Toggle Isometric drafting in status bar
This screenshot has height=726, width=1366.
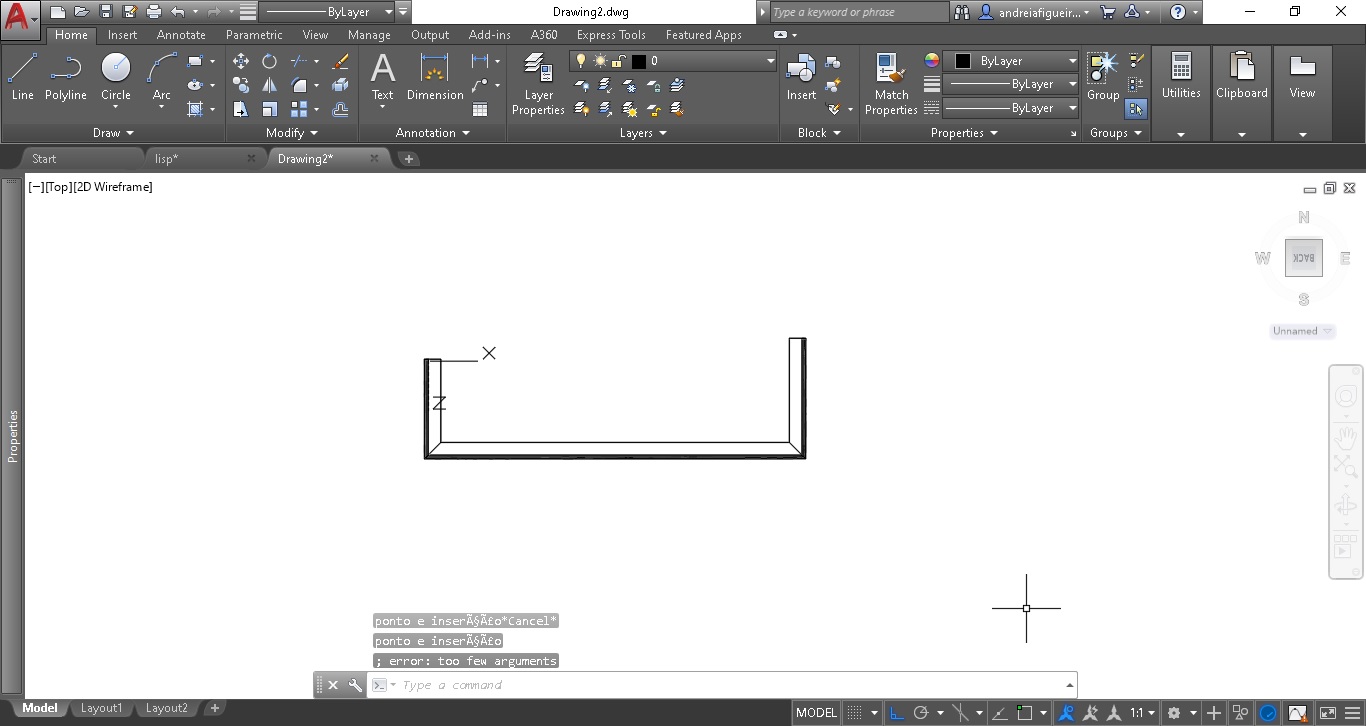click(959, 713)
